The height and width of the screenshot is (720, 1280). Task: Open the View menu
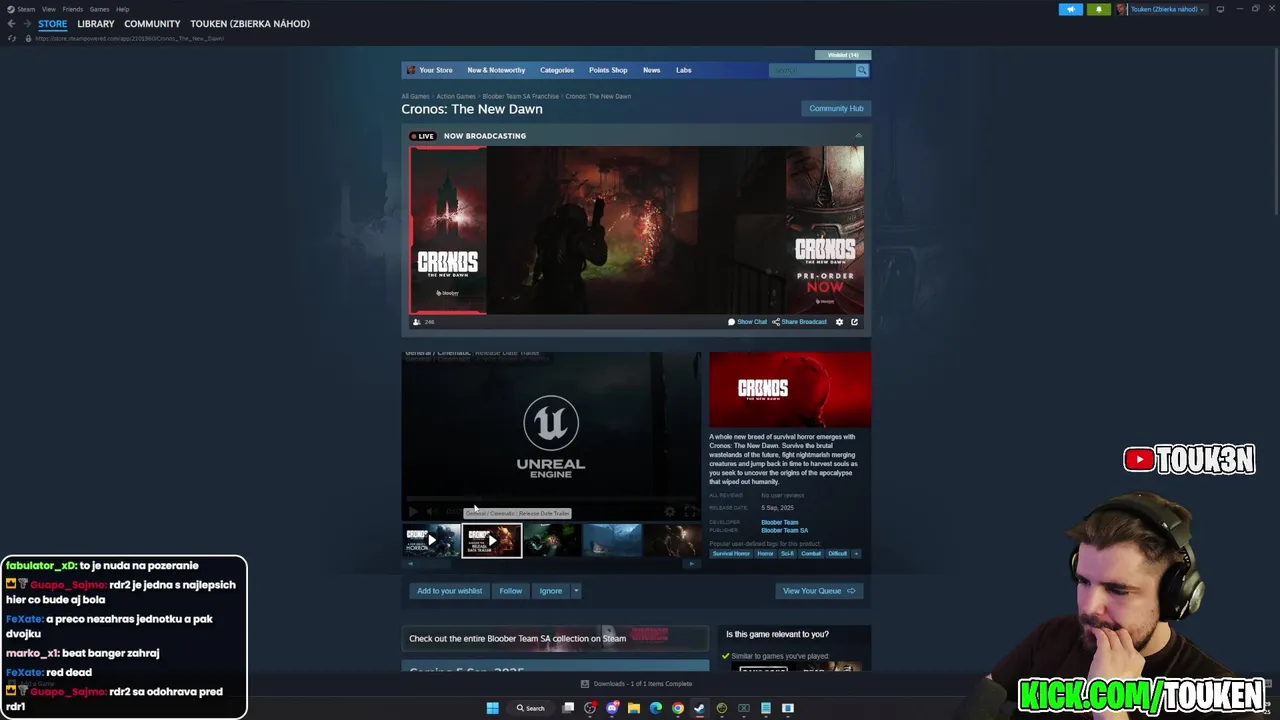click(49, 9)
